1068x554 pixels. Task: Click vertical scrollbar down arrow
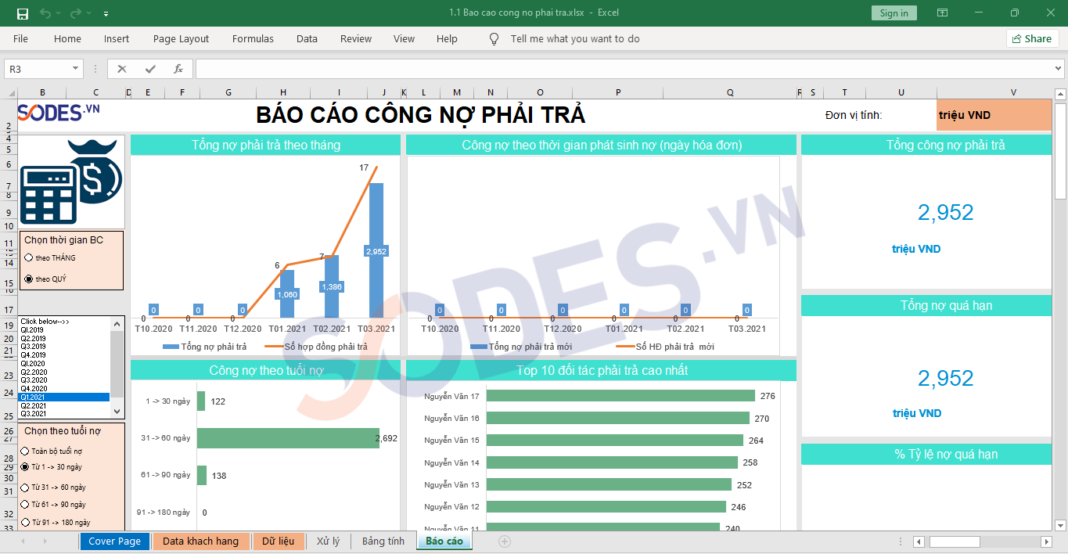1060,525
